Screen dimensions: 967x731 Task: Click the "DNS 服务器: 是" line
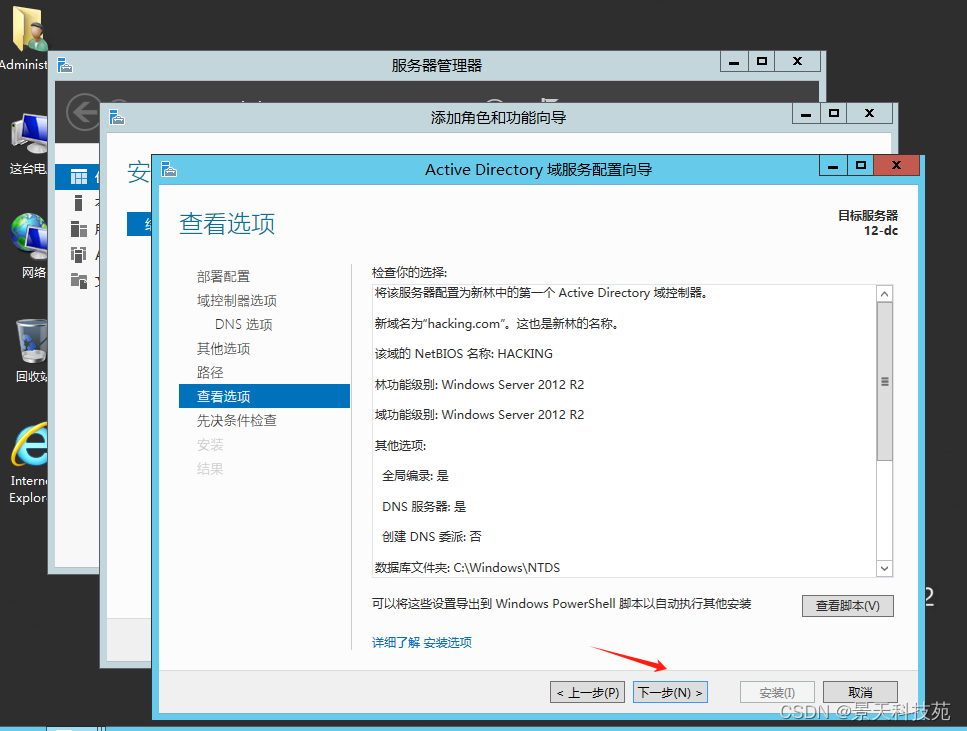click(x=424, y=506)
